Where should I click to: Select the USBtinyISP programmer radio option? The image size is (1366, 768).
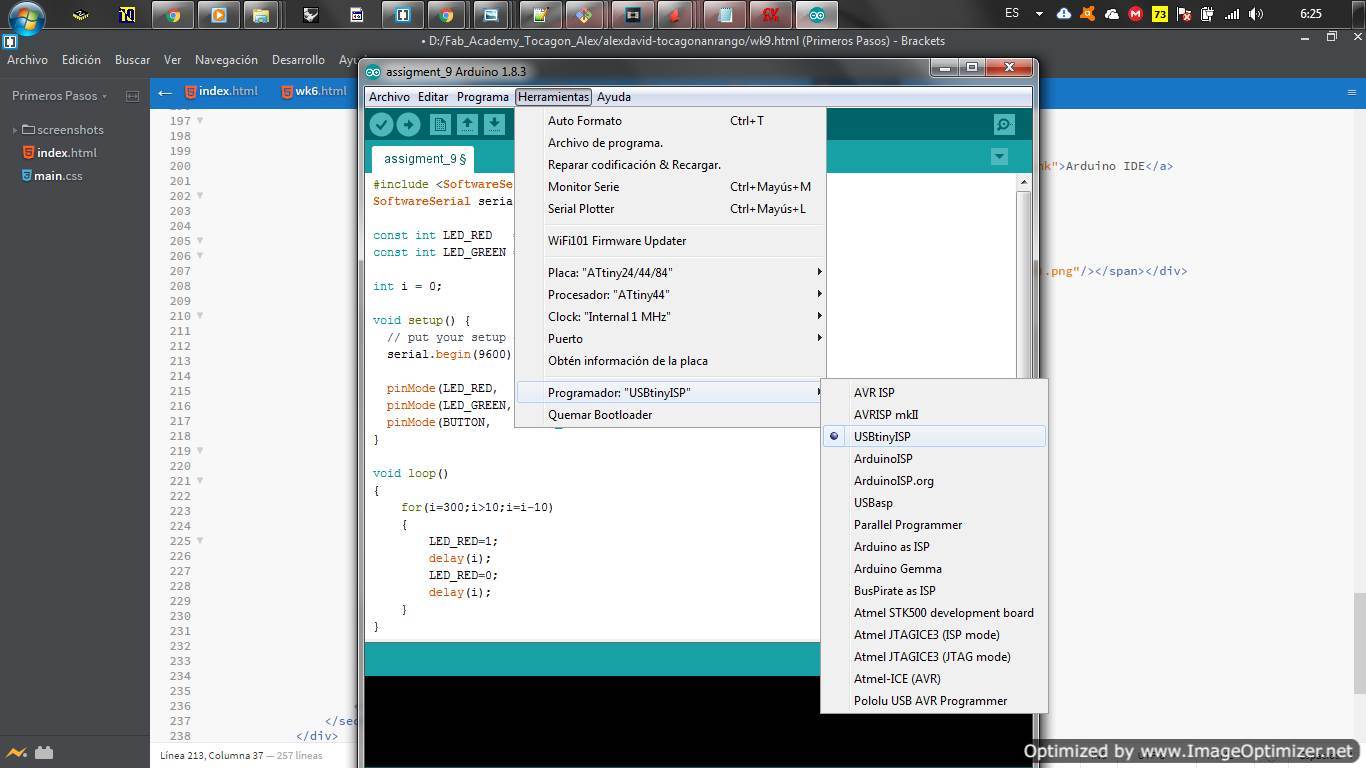click(934, 437)
